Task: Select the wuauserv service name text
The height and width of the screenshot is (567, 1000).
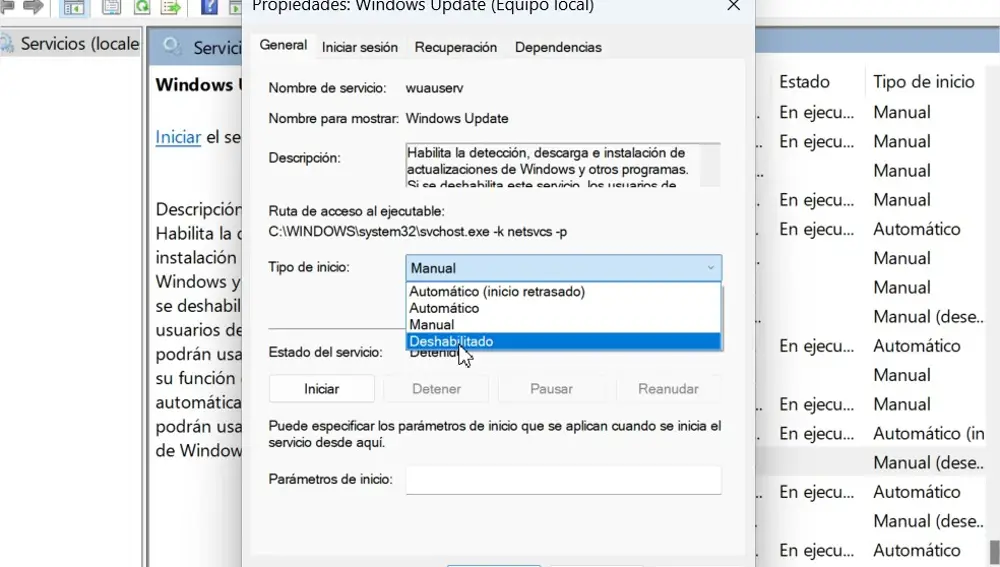Action: [x=434, y=88]
